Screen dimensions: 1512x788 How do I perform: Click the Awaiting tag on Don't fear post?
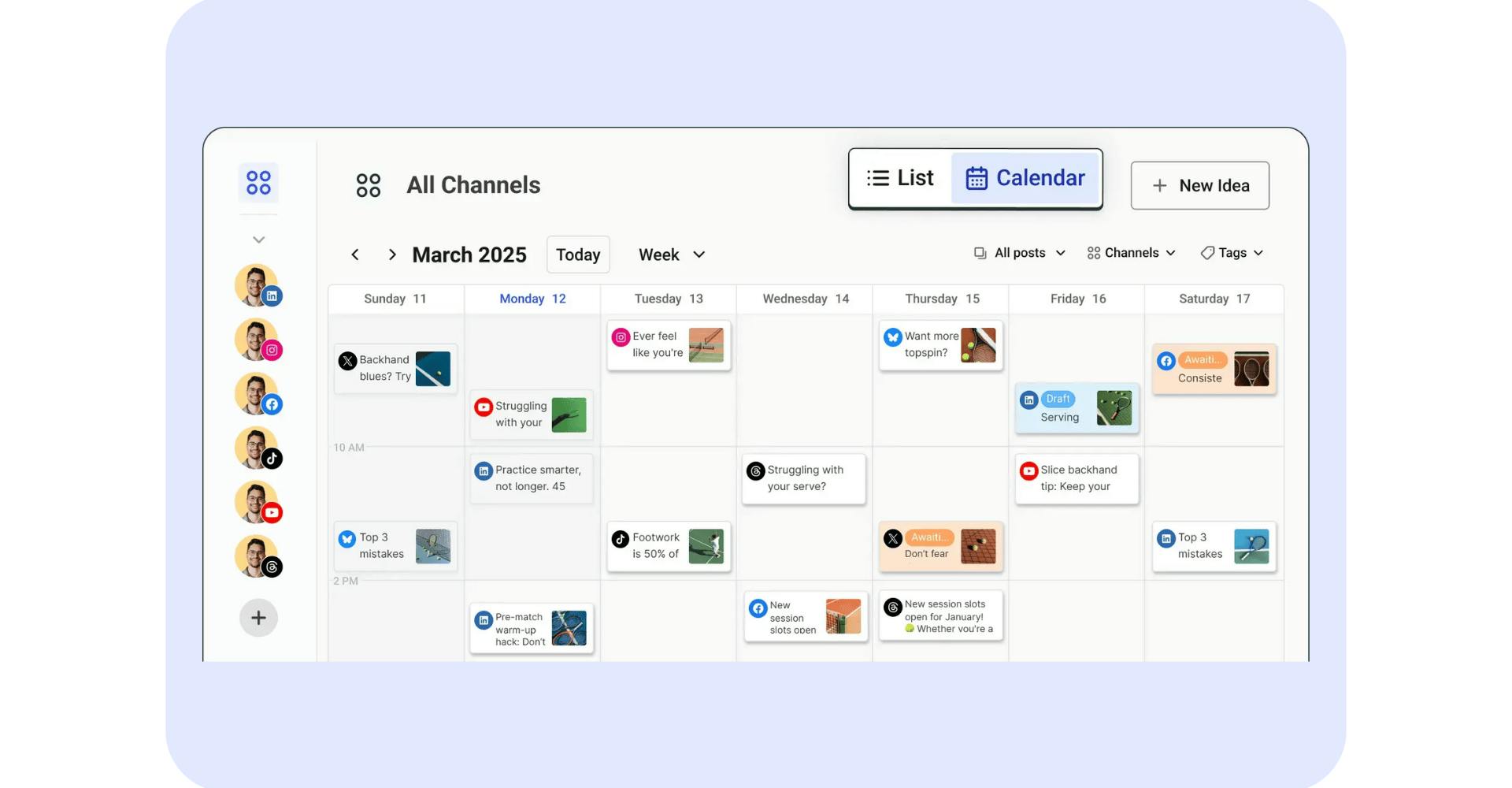pos(929,537)
